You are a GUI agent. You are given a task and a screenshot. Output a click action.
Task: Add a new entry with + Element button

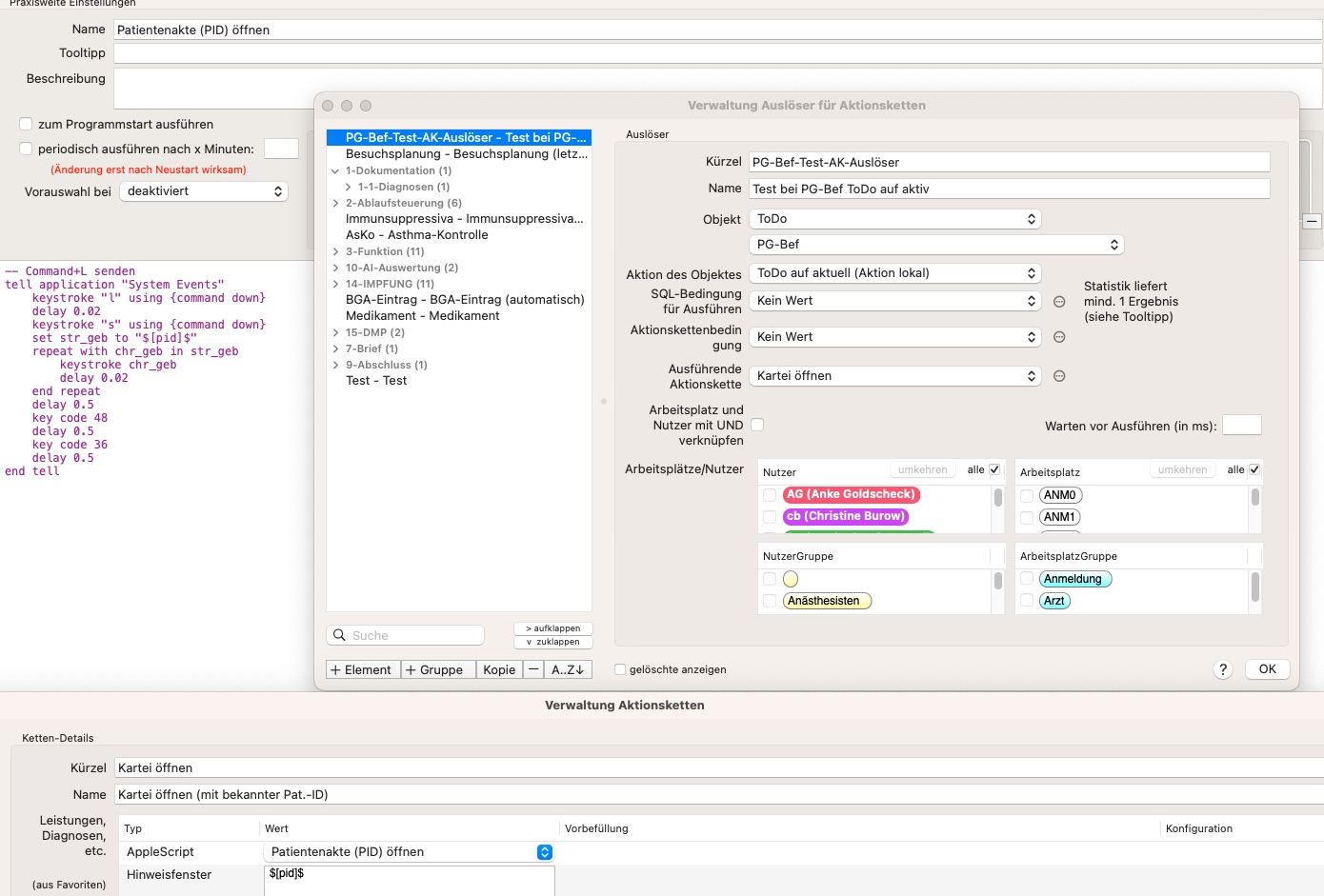pos(363,669)
